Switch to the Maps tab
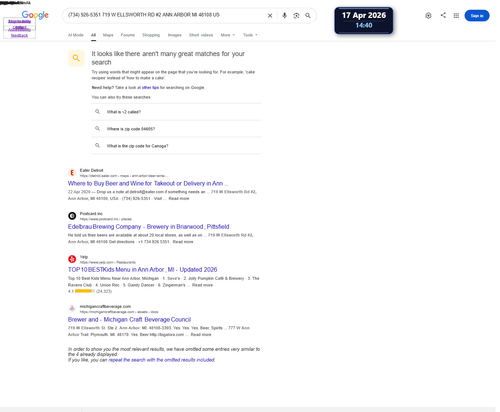The image size is (500, 412). point(108,35)
